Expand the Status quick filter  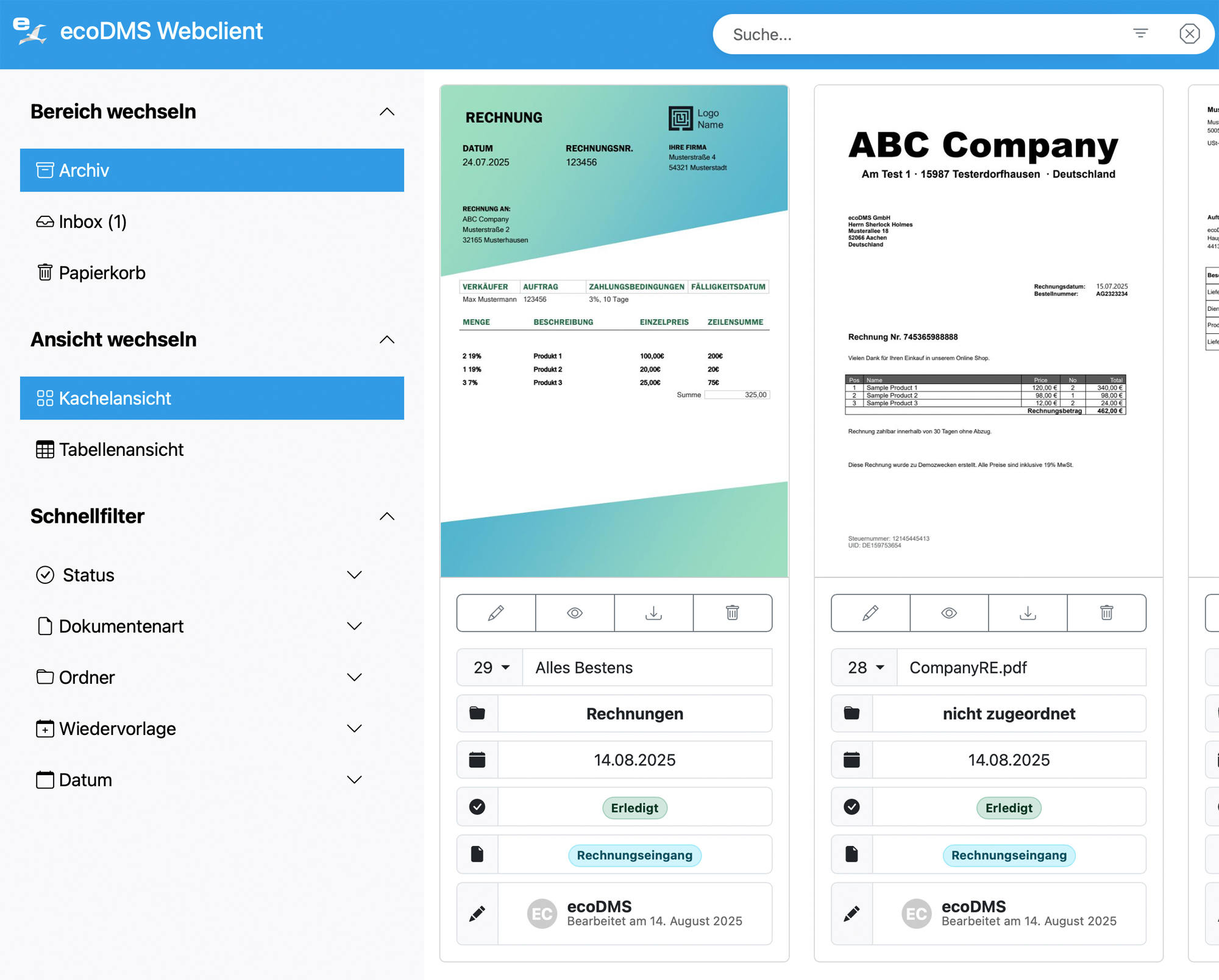click(354, 575)
